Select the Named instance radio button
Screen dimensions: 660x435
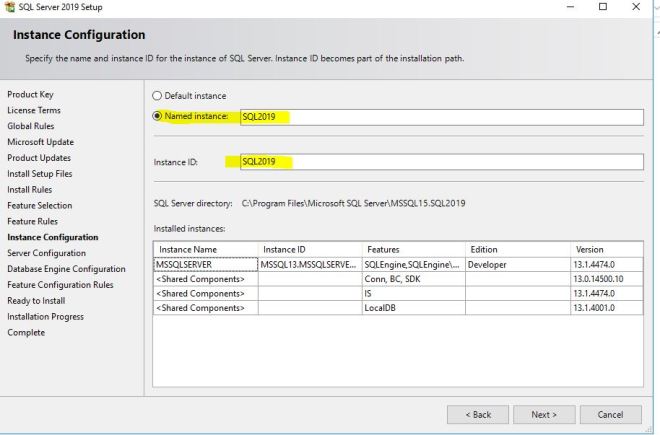coord(157,117)
